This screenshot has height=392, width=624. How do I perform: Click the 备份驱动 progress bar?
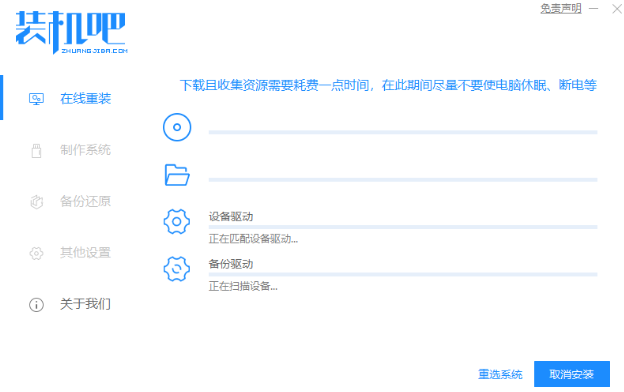[x=403, y=274]
